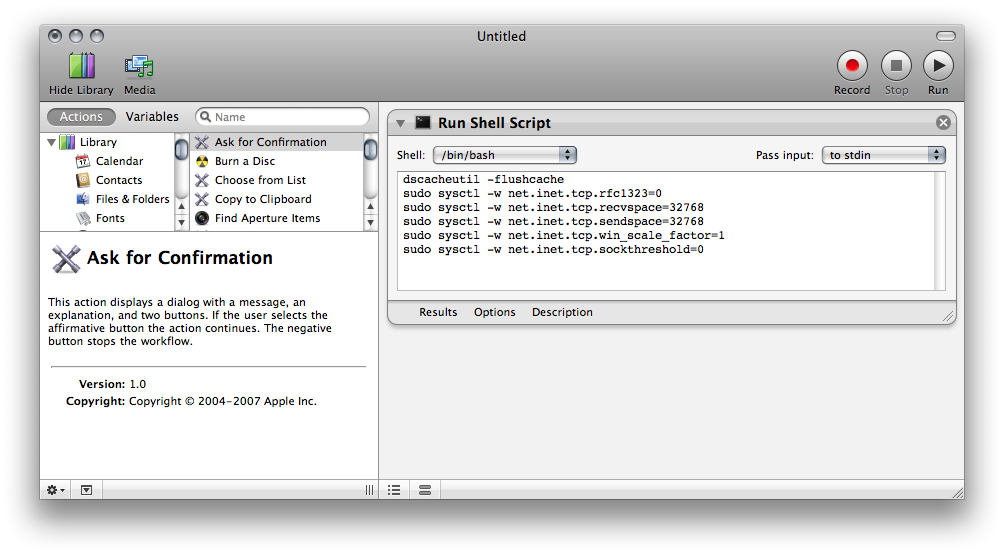Open the Options tab of the action
The image size is (1004, 554).
point(494,312)
